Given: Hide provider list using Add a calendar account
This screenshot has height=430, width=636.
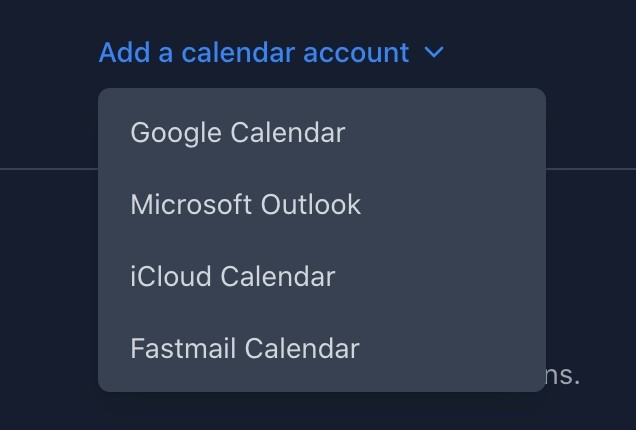Looking at the screenshot, I should (x=254, y=53).
